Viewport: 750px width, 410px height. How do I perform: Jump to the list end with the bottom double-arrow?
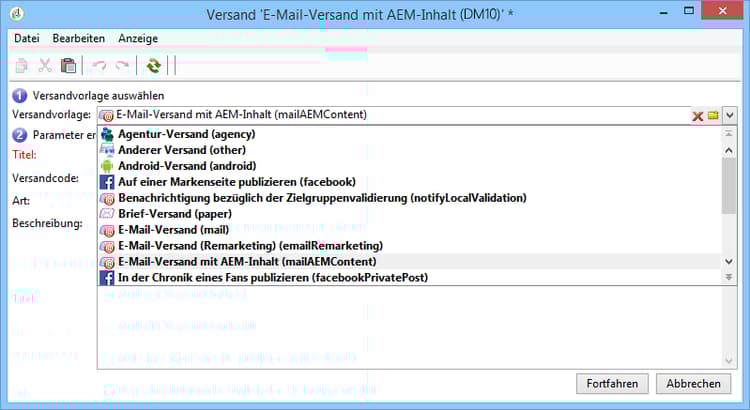click(729, 277)
